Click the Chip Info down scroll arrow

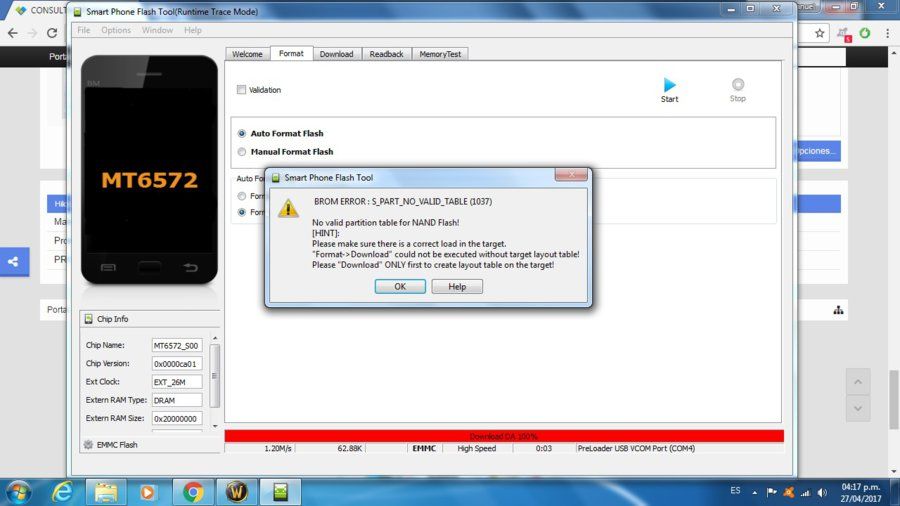coord(215,426)
